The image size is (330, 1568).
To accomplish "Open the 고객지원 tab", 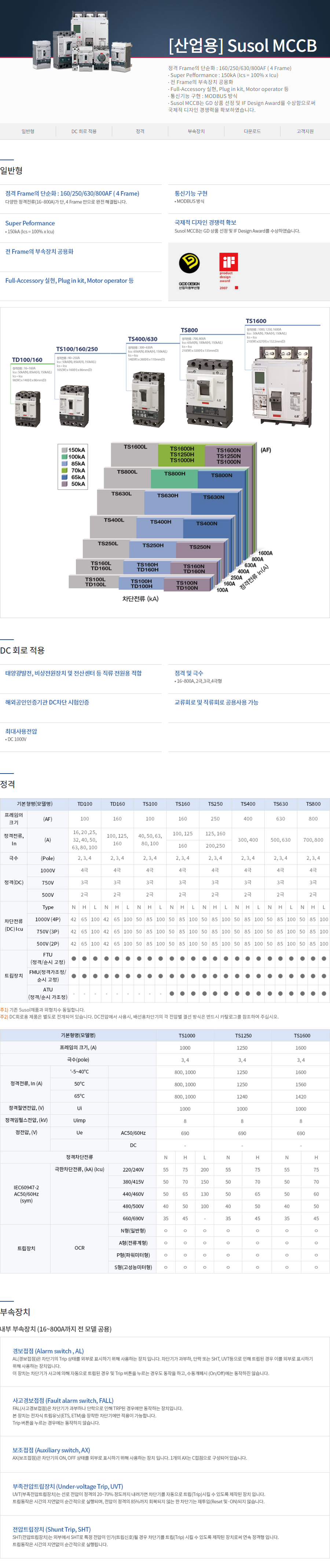I will (x=305, y=131).
